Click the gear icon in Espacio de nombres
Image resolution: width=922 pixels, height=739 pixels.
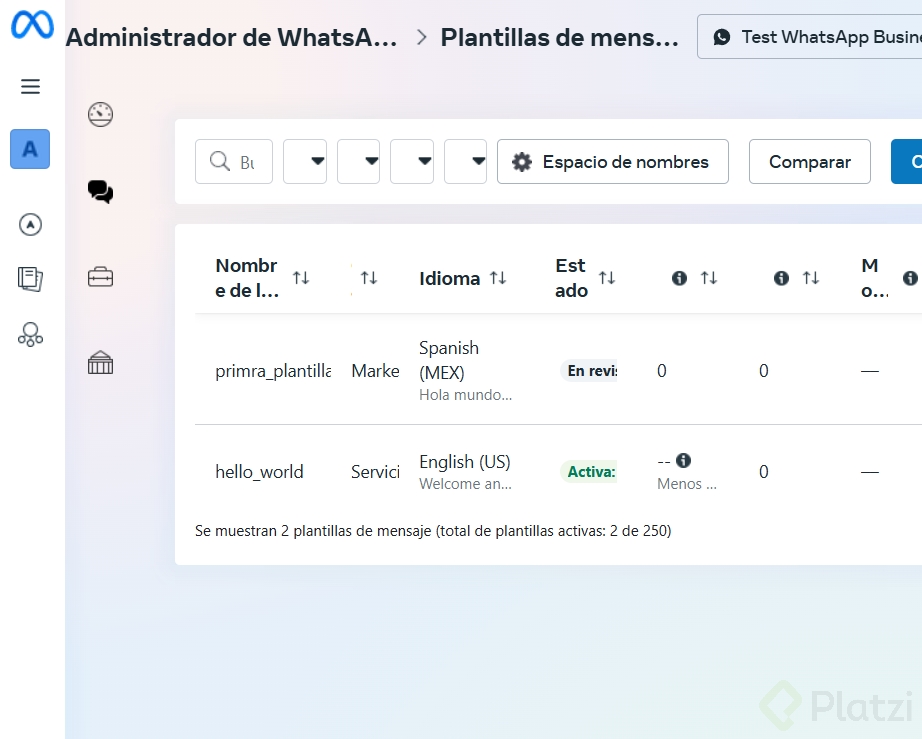click(x=522, y=162)
